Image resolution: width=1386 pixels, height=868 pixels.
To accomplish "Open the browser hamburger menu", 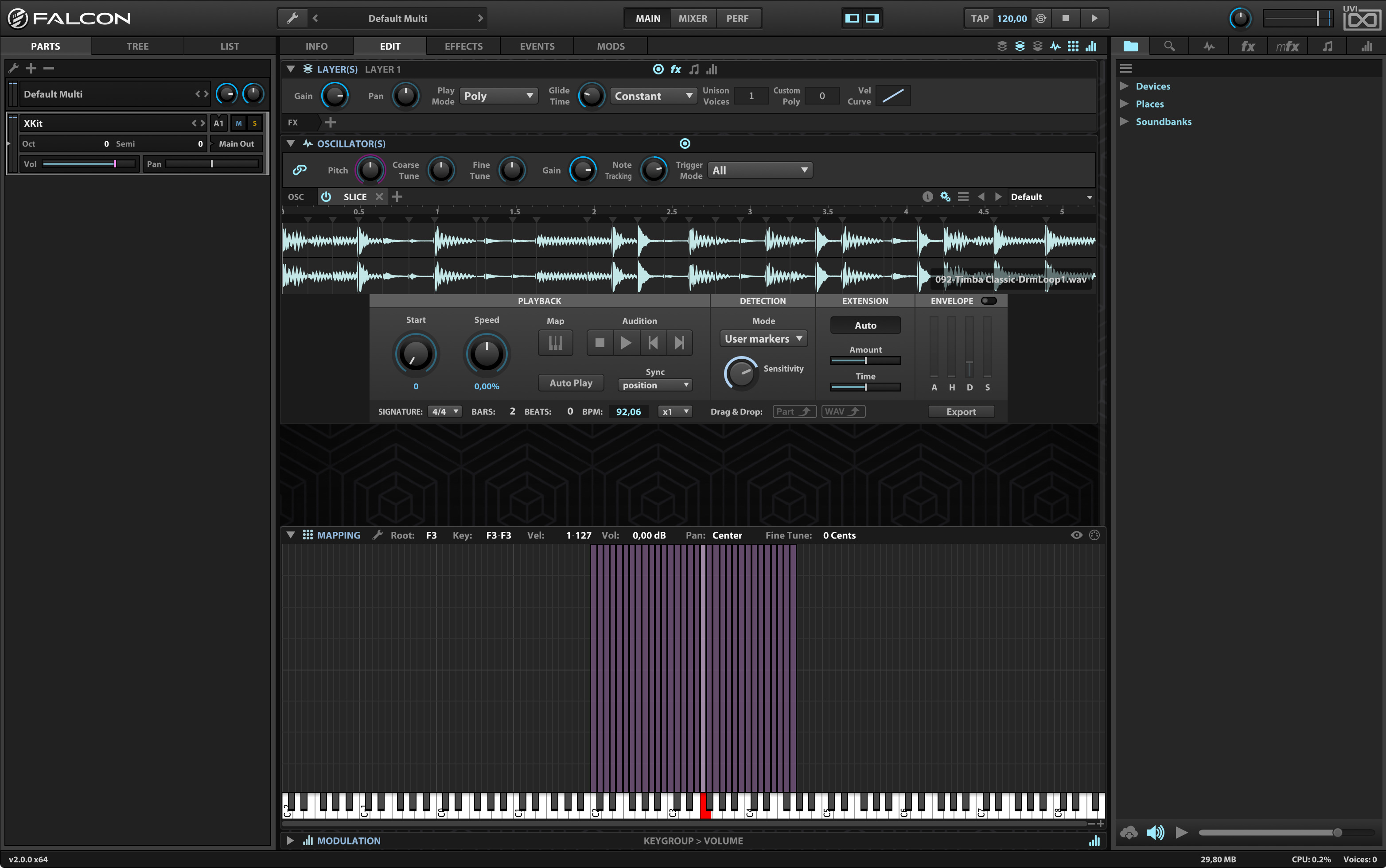I will tap(1126, 68).
